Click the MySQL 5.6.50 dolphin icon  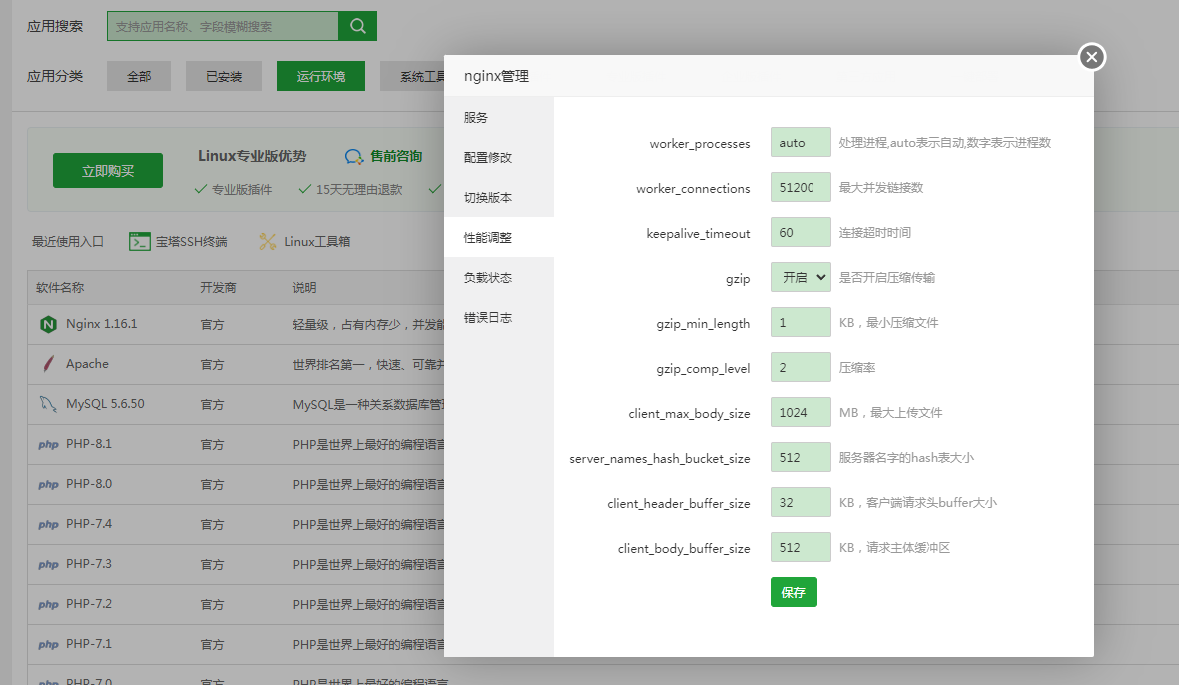tap(48, 404)
